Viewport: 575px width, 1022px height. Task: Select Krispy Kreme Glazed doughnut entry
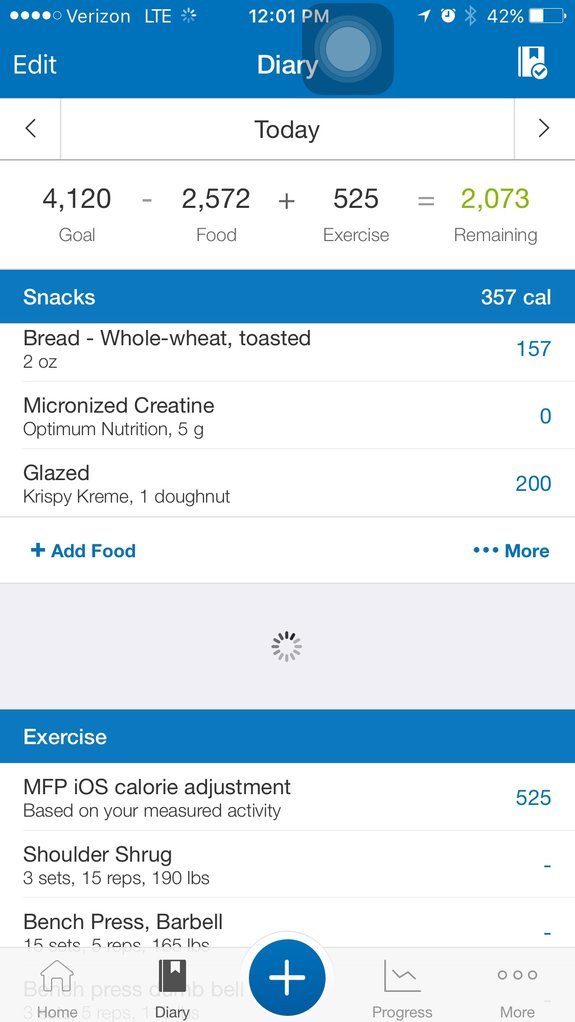288,484
